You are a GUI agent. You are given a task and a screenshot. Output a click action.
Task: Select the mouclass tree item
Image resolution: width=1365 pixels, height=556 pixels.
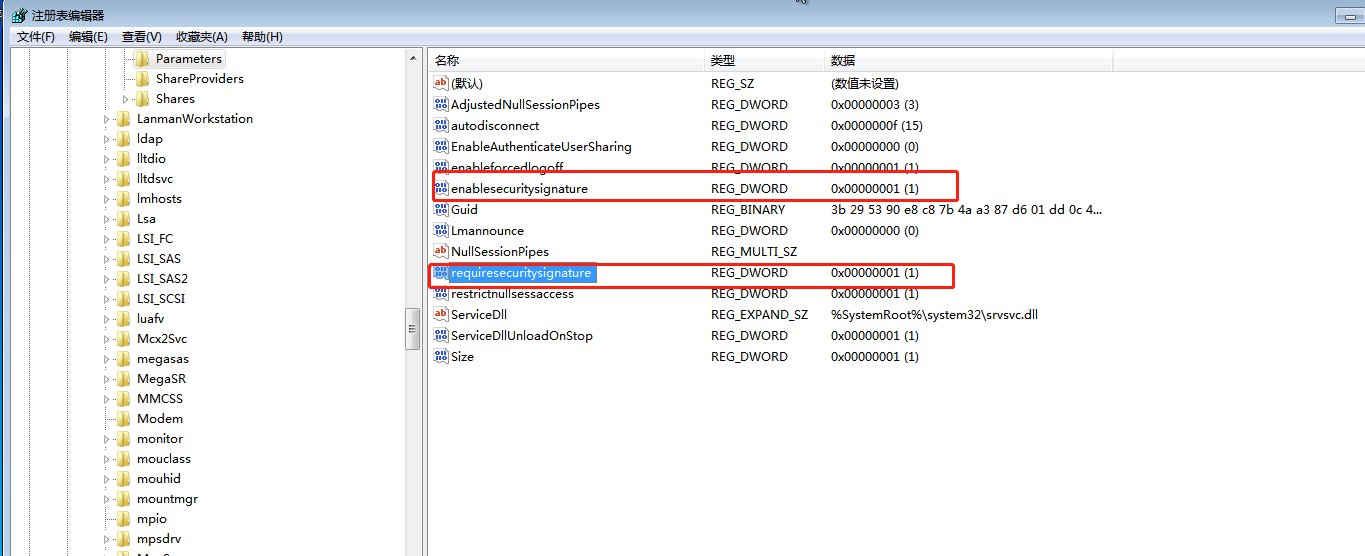click(x=164, y=459)
